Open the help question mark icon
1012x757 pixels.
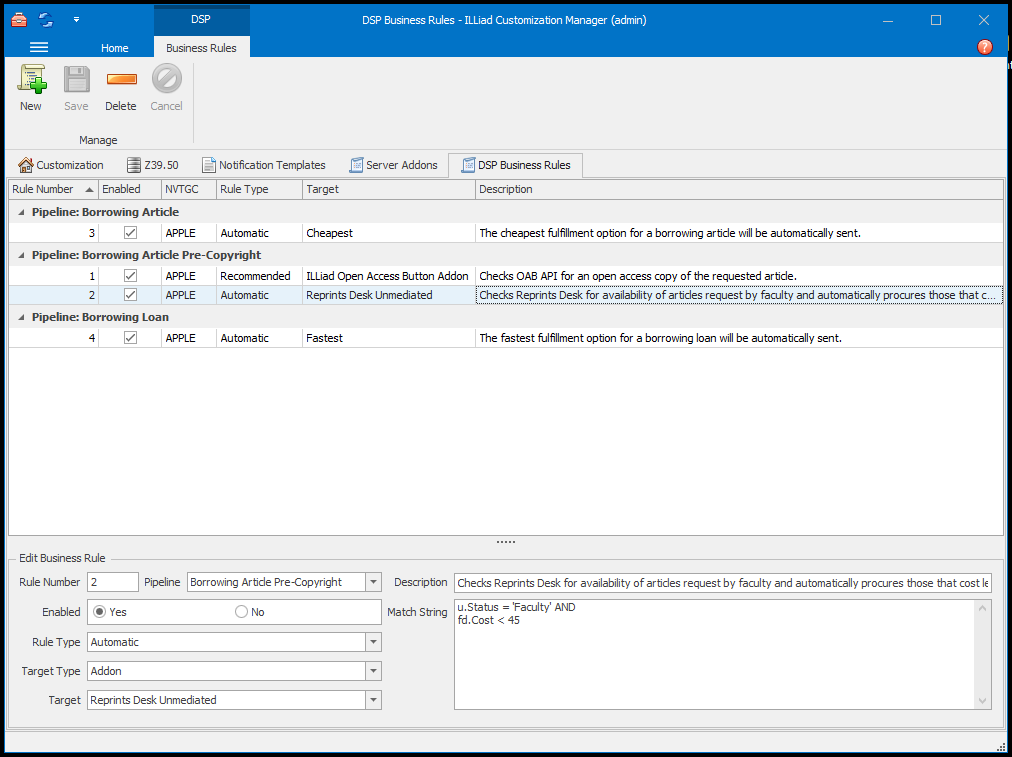[x=984, y=47]
